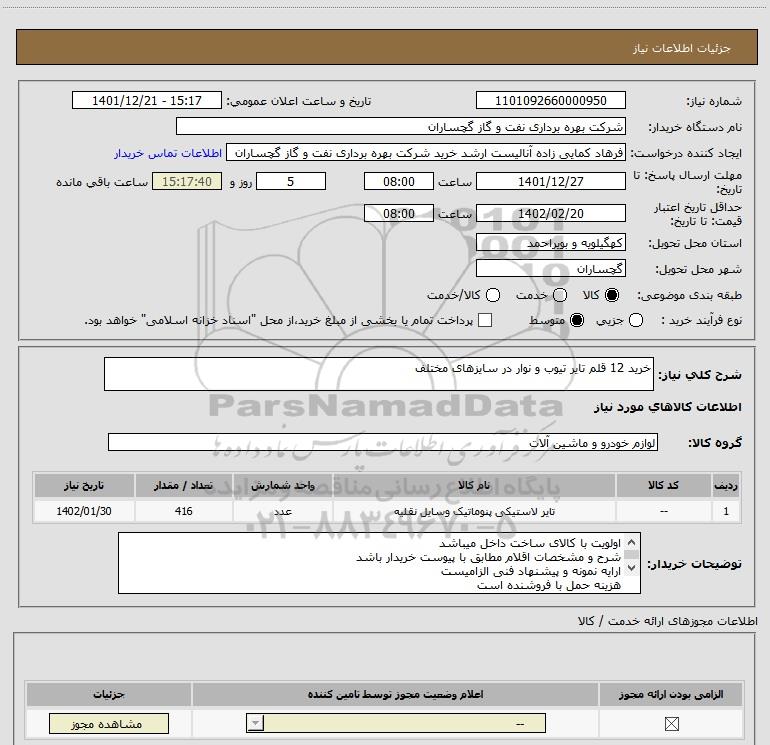
Task: Click delivery city field گچساران
Action: 550,269
